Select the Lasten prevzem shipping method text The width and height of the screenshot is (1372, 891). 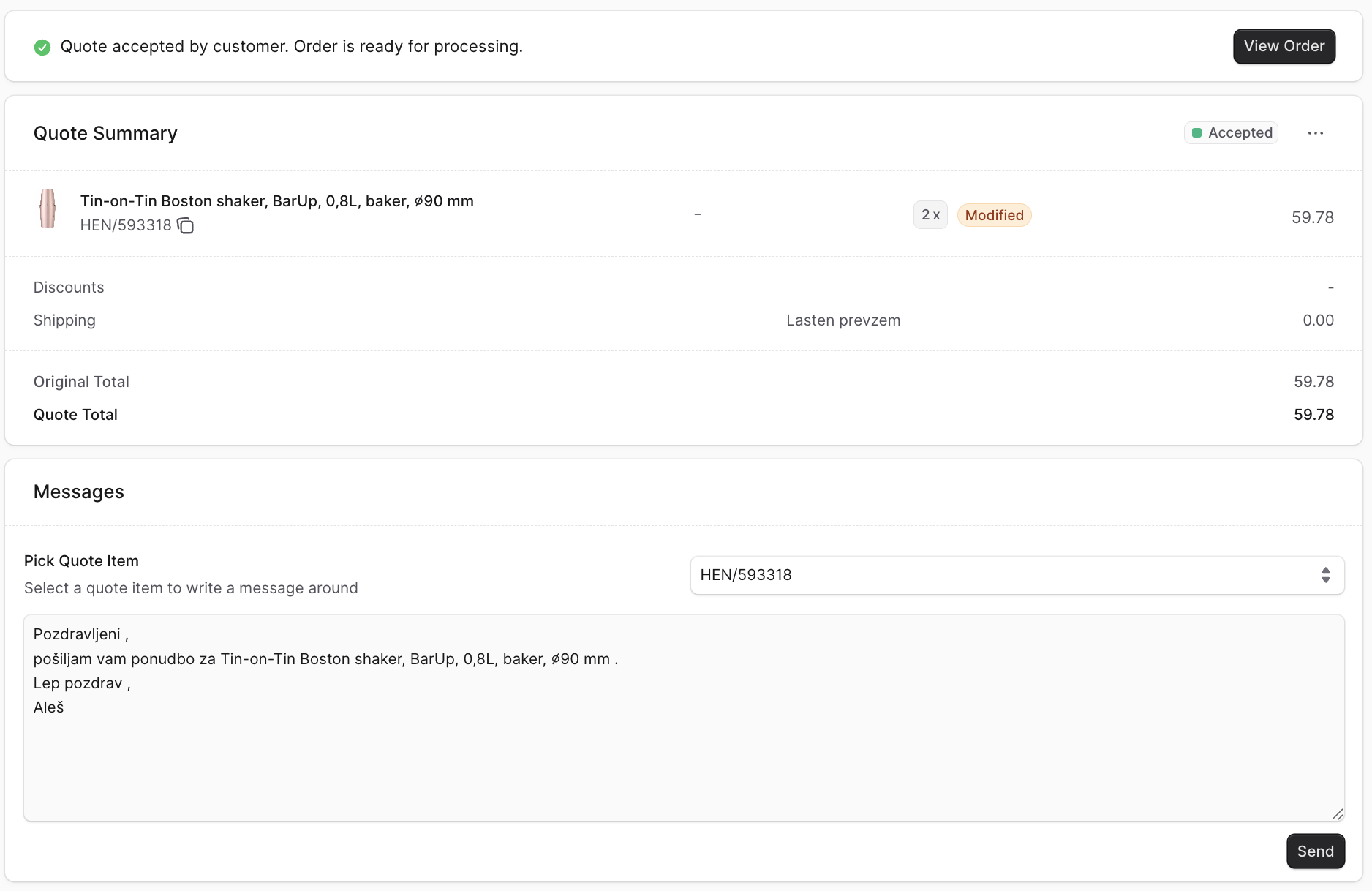pos(843,320)
